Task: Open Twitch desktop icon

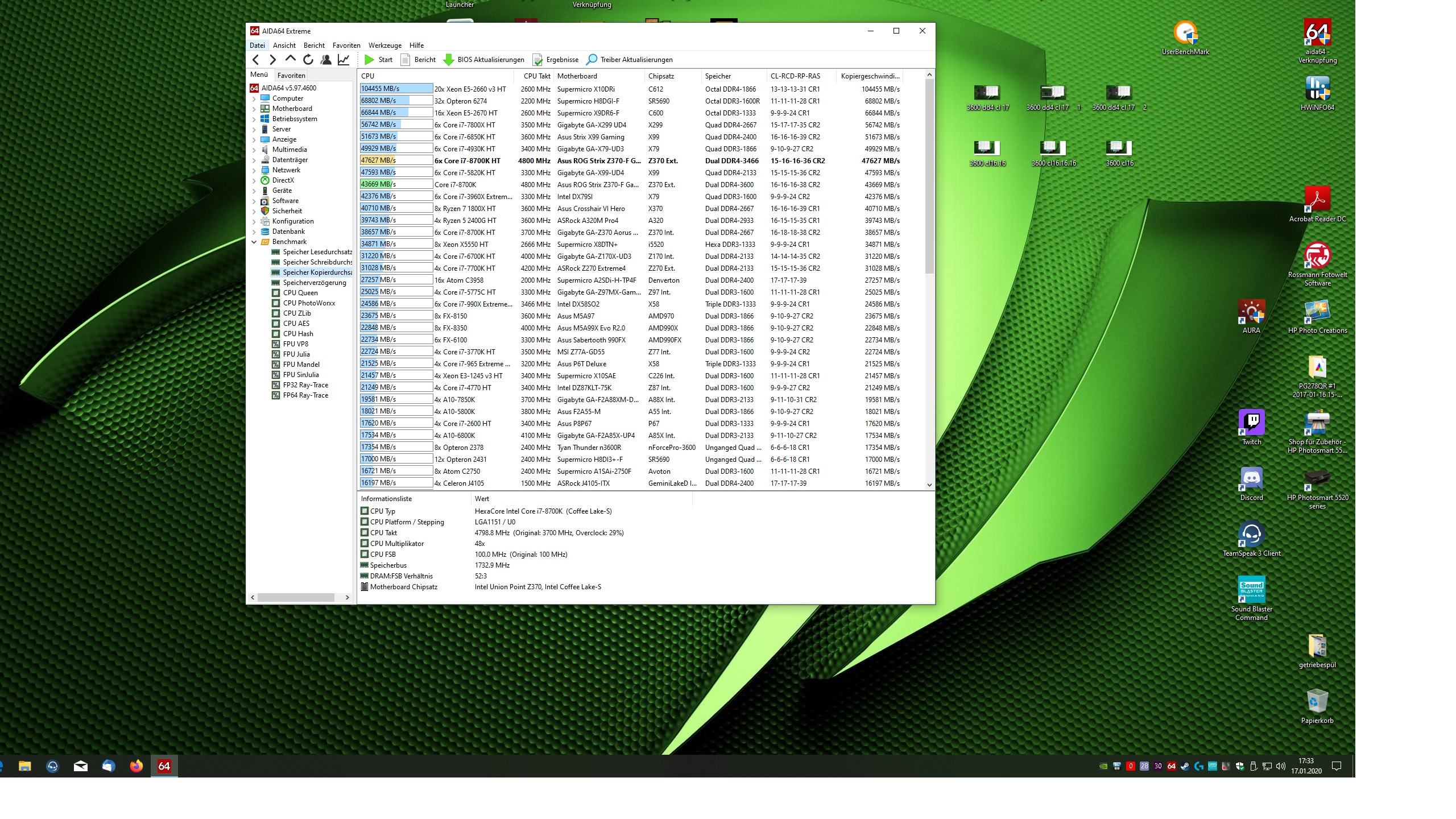Action: pyautogui.click(x=1251, y=428)
